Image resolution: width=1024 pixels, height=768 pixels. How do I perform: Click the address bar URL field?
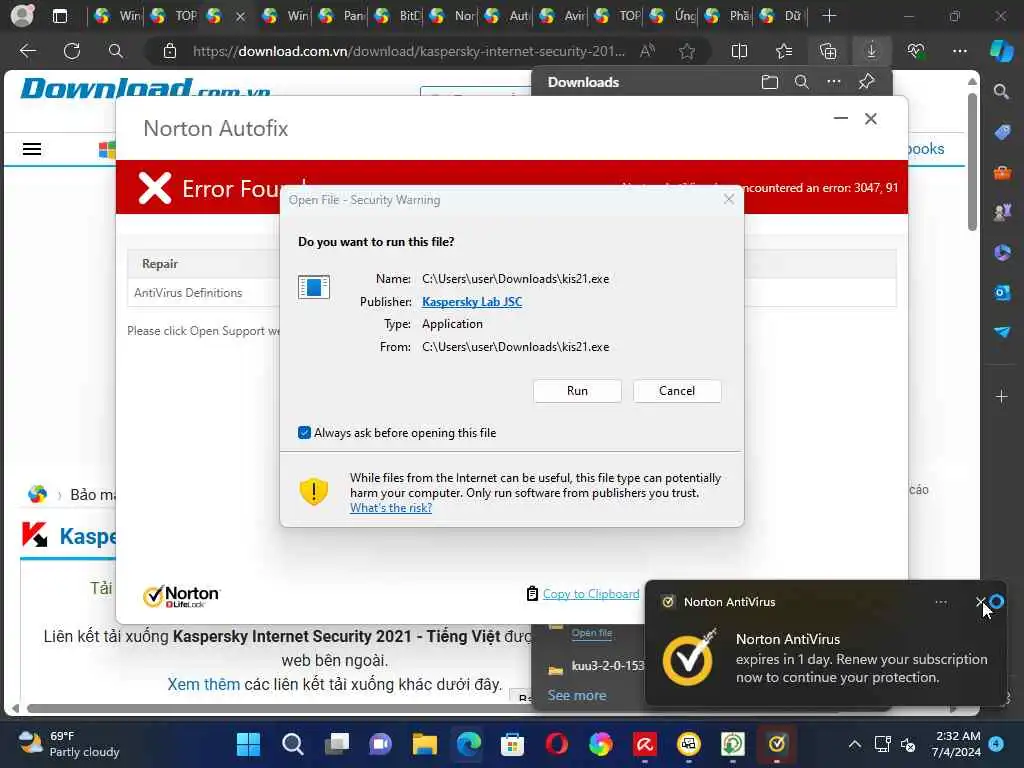(x=408, y=51)
